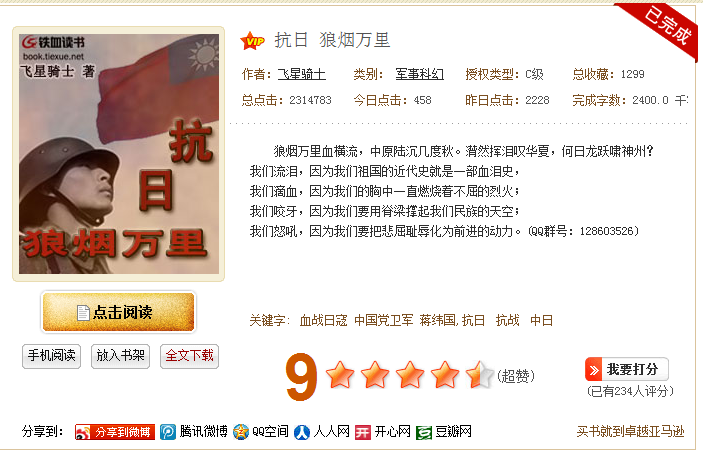703x455 pixels.
Task: Click the 手机阅读 button
Action: point(52,356)
